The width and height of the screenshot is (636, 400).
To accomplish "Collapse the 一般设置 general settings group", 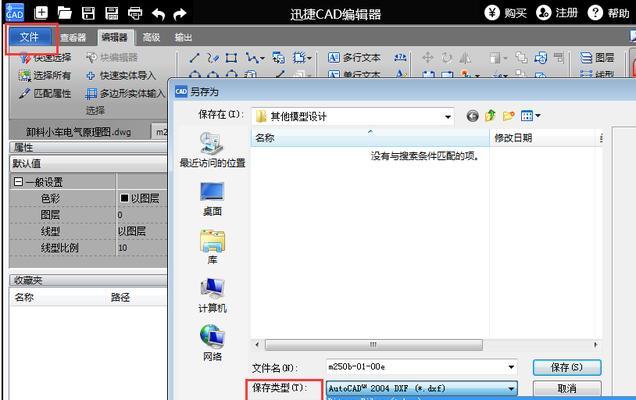I will [18, 181].
